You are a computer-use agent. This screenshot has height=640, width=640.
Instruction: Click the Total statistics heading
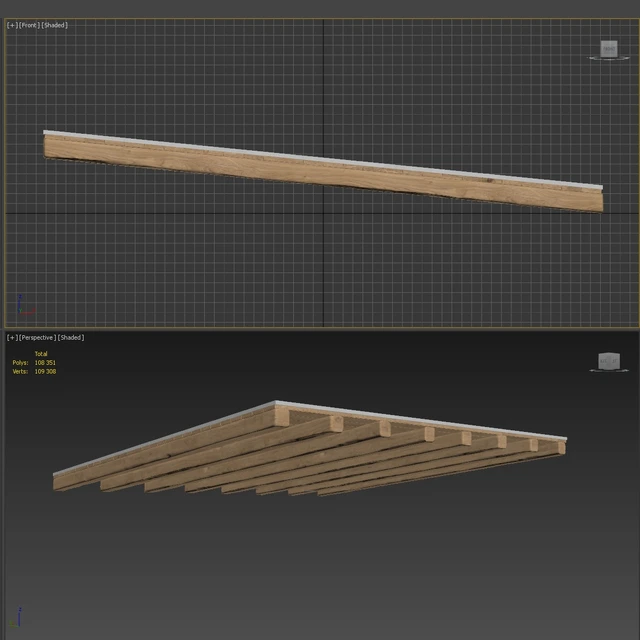41,353
